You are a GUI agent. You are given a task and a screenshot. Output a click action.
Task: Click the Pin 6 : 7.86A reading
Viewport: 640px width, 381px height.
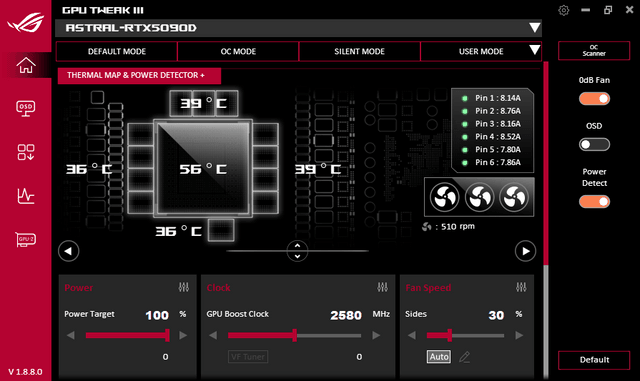tap(498, 163)
